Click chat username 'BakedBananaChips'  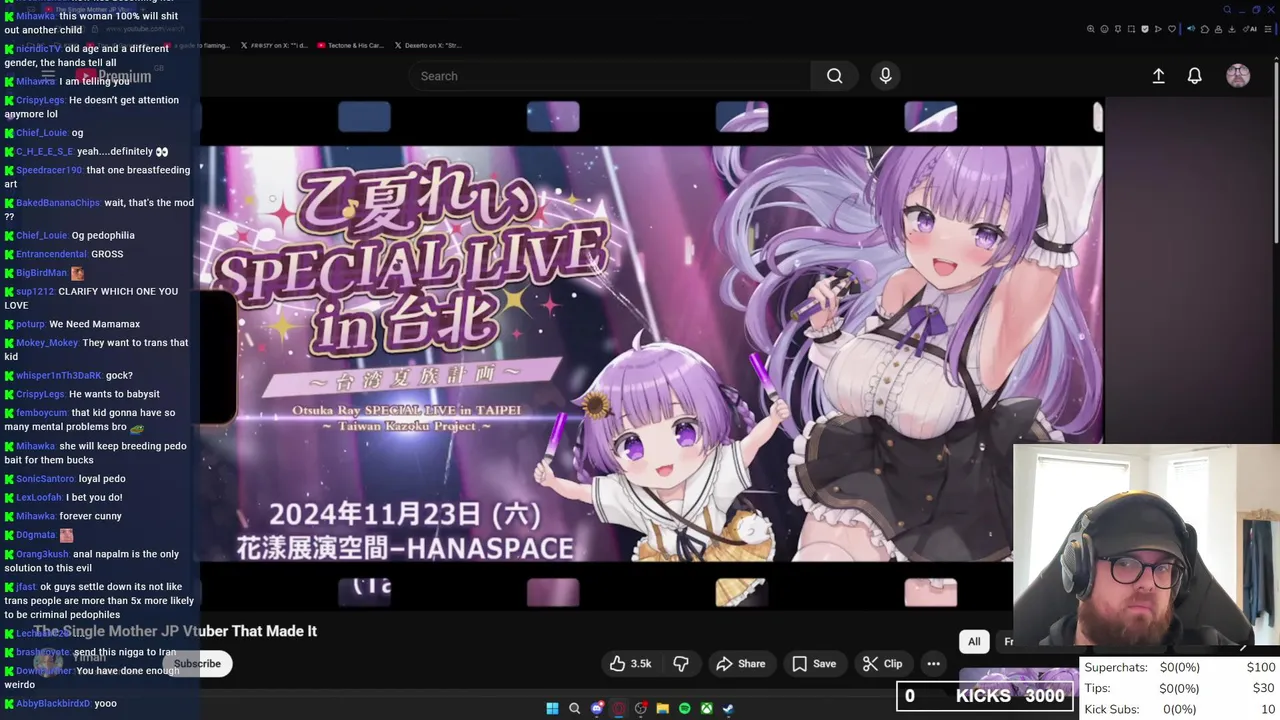(x=58, y=203)
